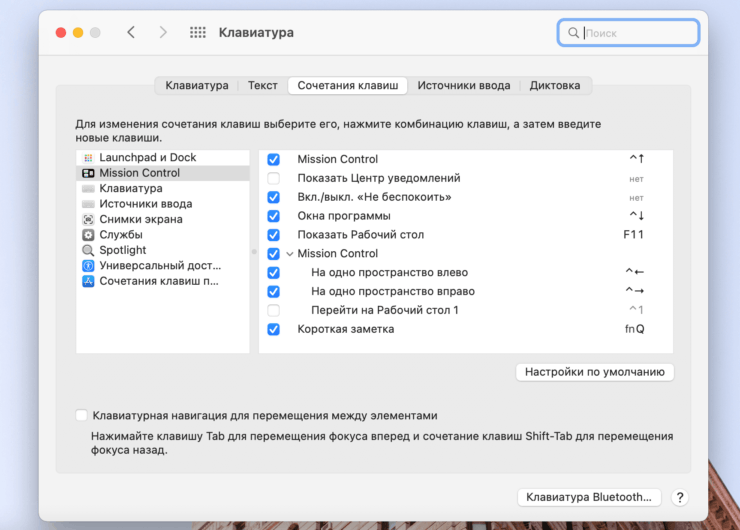Collapse the Mission Control group chevron
The image size is (740, 530).
[x=290, y=254]
